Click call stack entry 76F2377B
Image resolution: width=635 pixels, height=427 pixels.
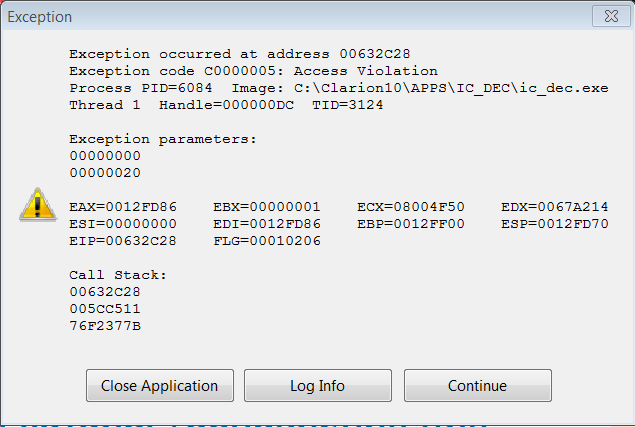point(105,326)
